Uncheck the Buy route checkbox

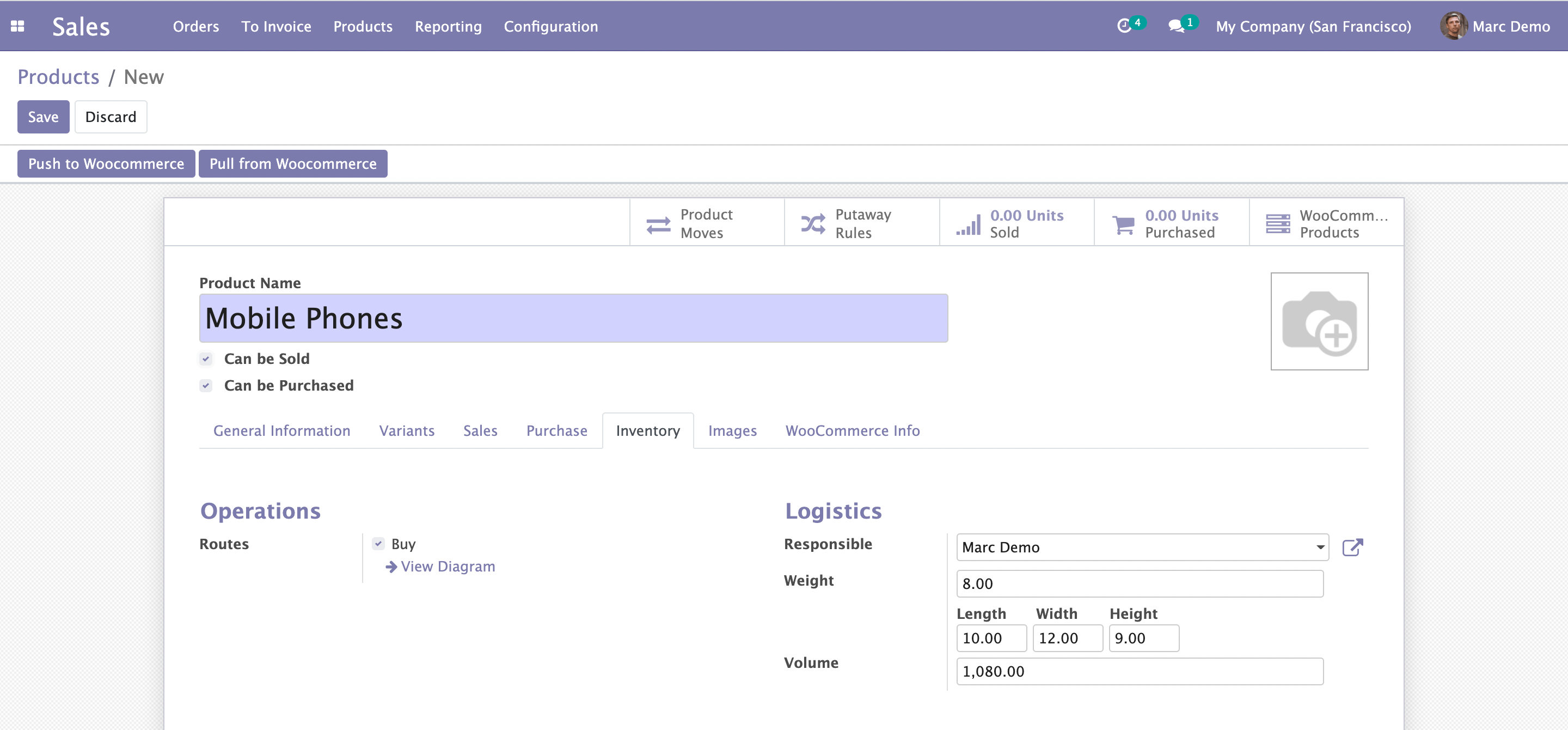click(378, 544)
